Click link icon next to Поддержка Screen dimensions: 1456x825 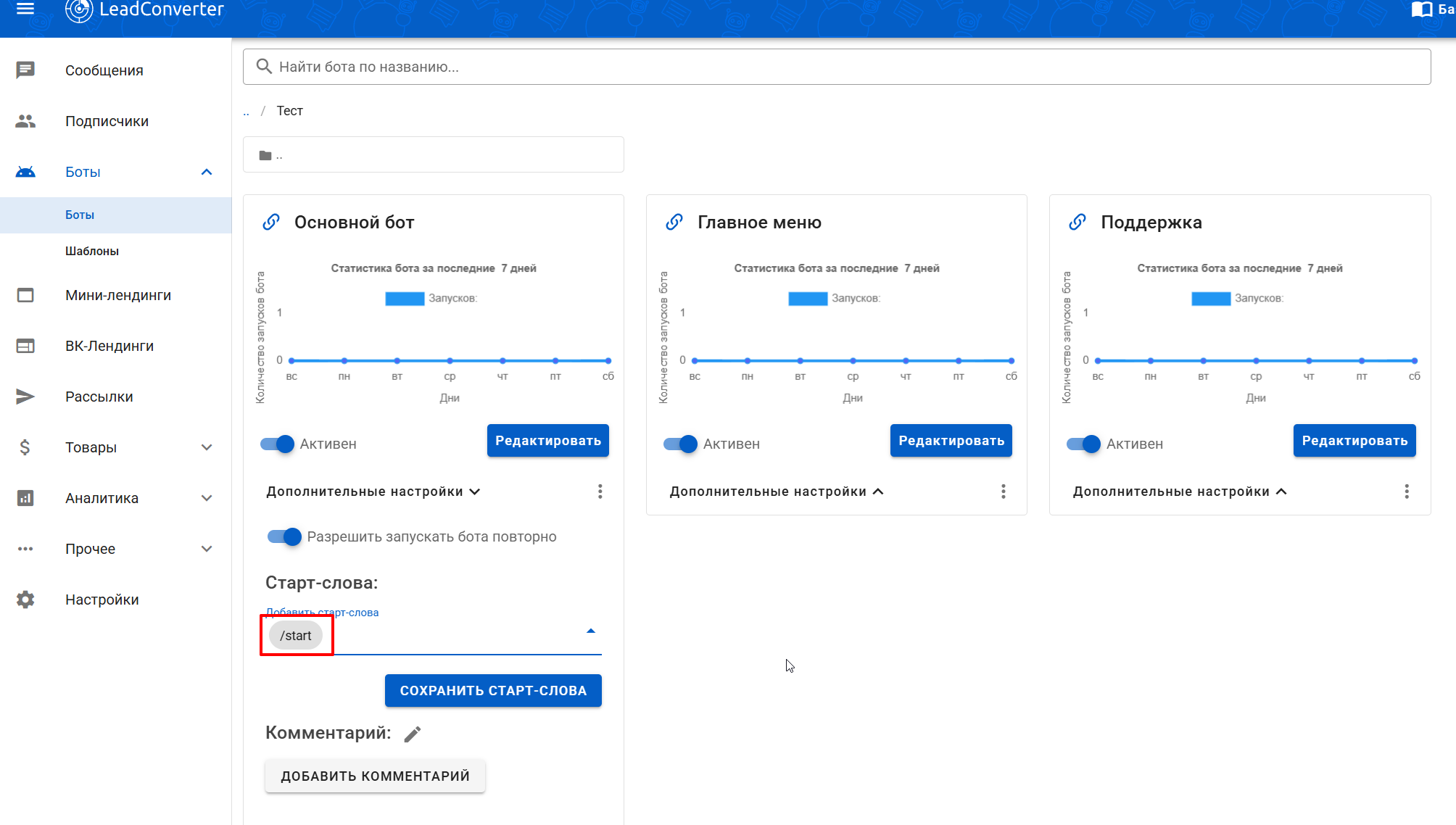coord(1077,222)
